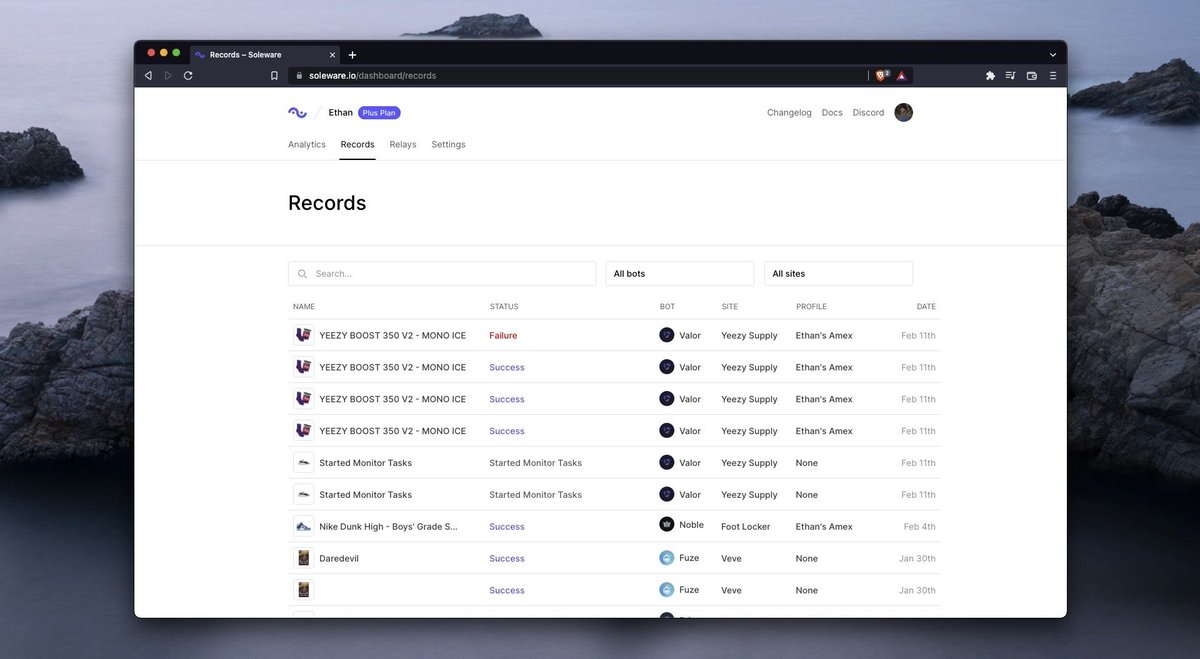Click the Noble bot icon
1200x659 pixels.
[x=667, y=525]
